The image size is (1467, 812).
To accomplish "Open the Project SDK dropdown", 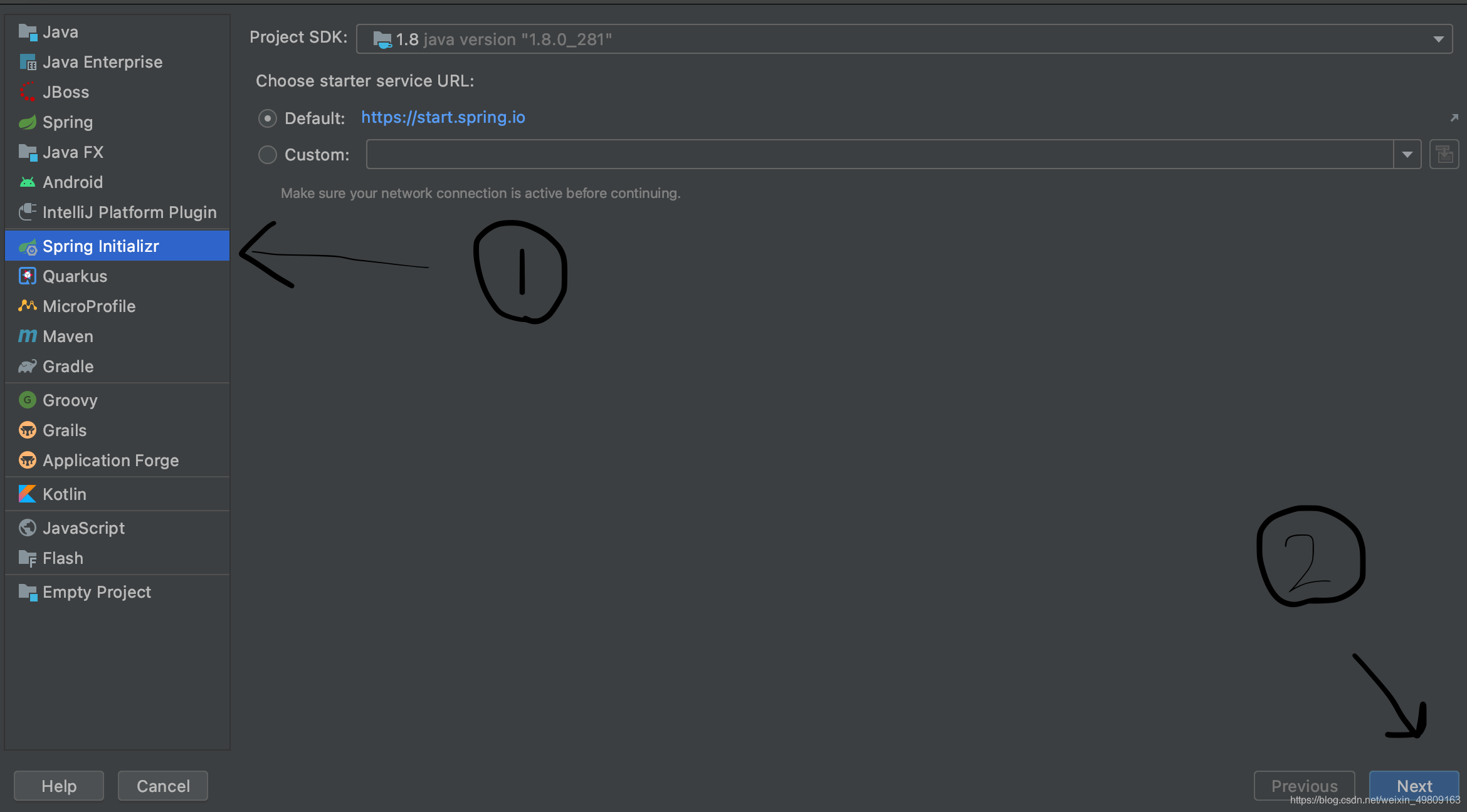I will click(x=1438, y=39).
